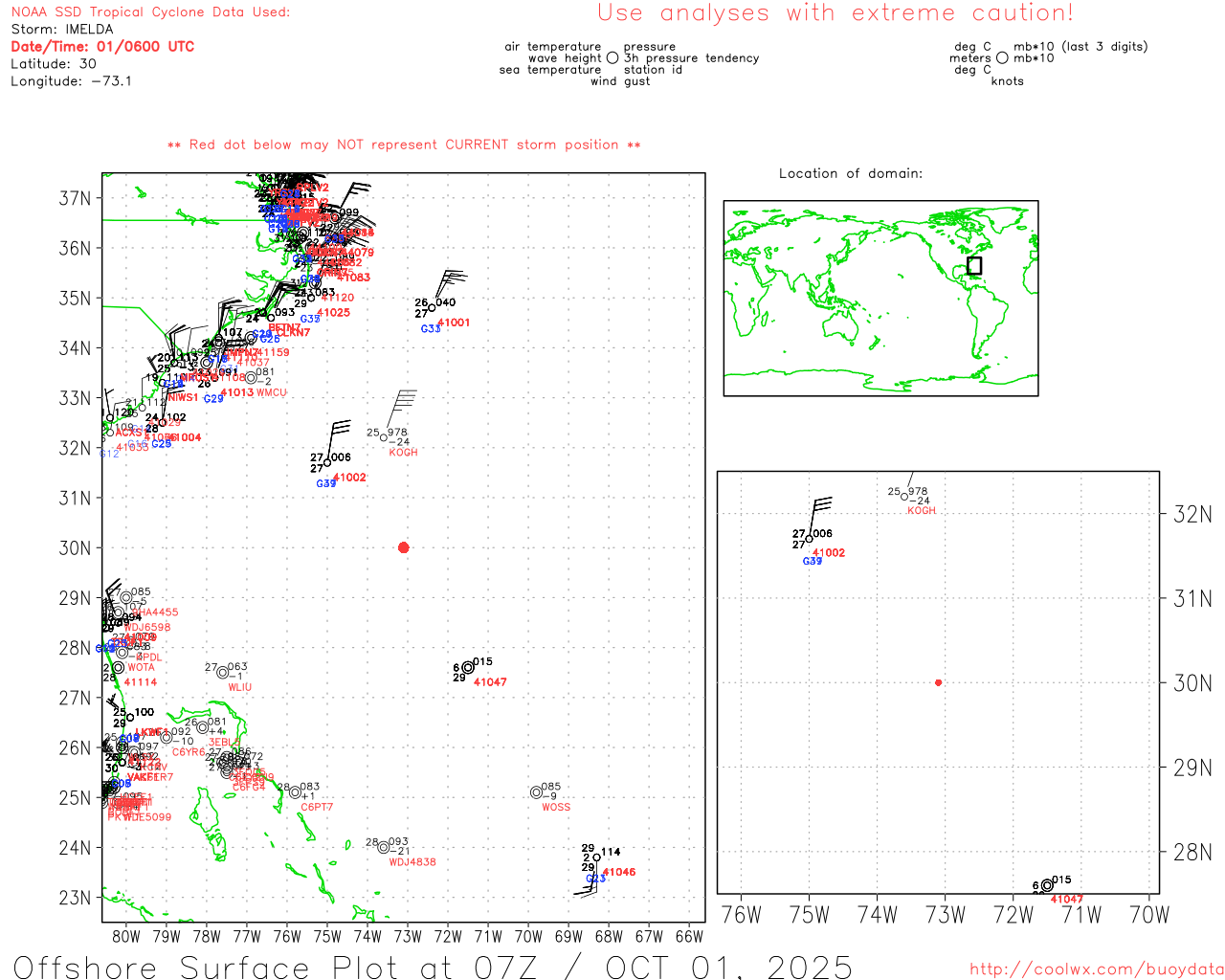Image resolution: width=1225 pixels, height=980 pixels.
Task: Click the red-dot disclaimer note above the map
Action: [x=404, y=145]
